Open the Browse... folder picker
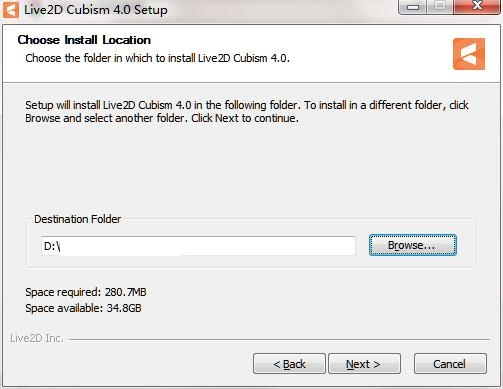Viewport: 503px width, 389px height. tap(413, 245)
